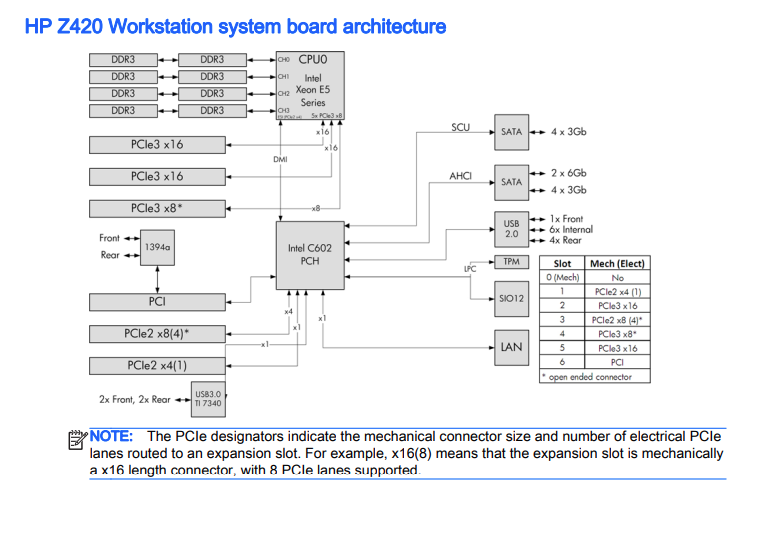761x542 pixels.
Task: Click the 'No' table cell
Action: coord(617,278)
